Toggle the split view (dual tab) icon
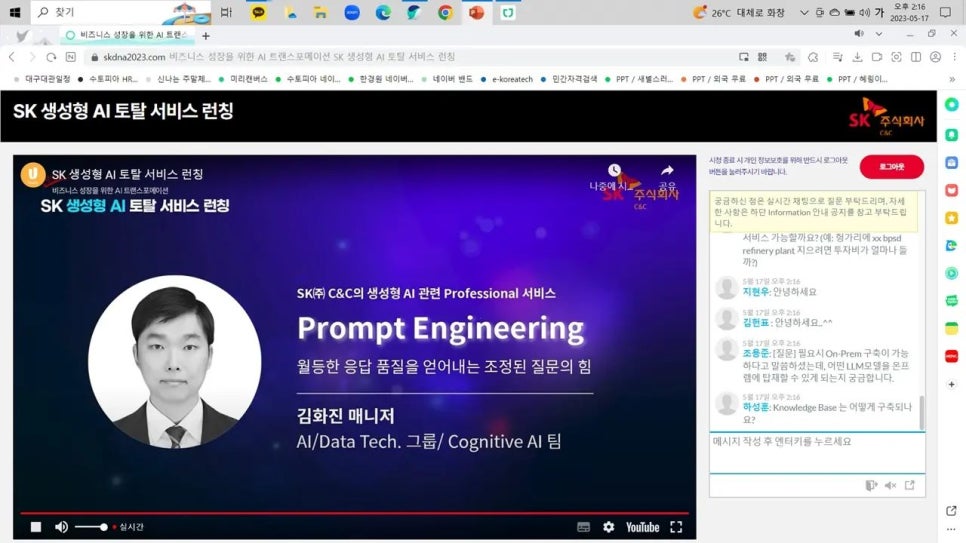 coord(916,57)
